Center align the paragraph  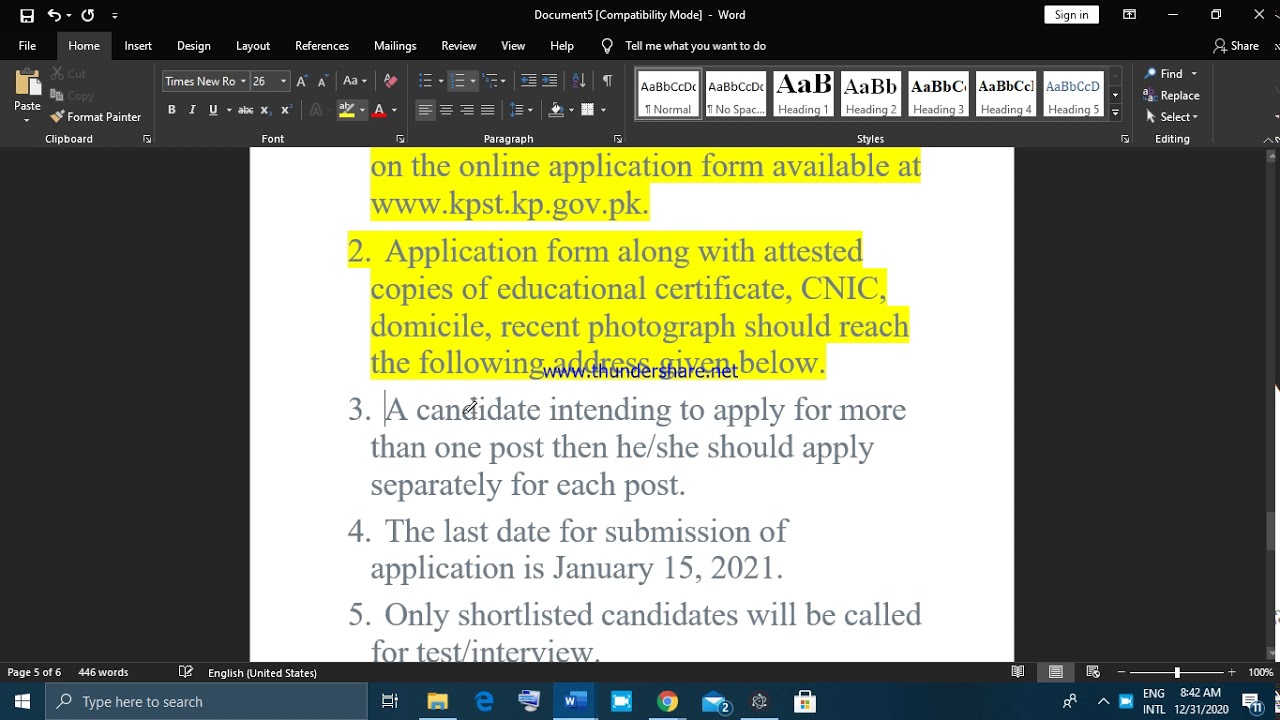[446, 110]
